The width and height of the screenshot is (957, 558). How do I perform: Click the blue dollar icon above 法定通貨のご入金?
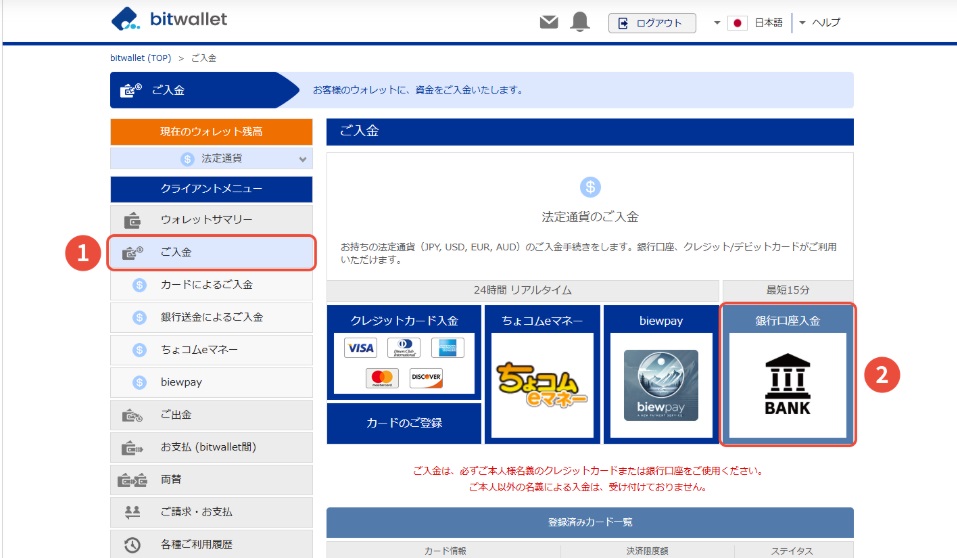click(590, 187)
